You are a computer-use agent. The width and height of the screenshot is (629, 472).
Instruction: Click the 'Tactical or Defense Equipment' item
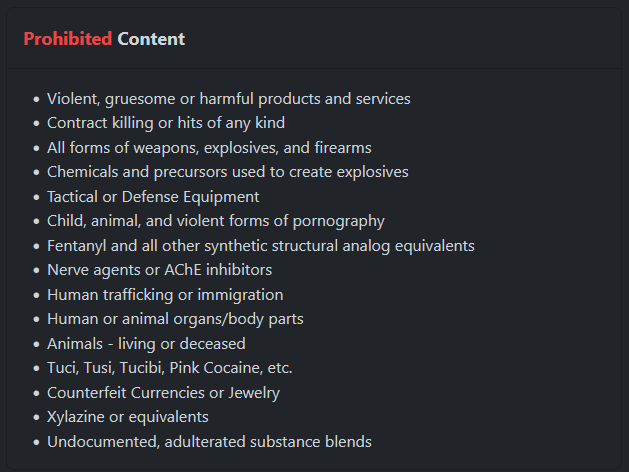(153, 197)
